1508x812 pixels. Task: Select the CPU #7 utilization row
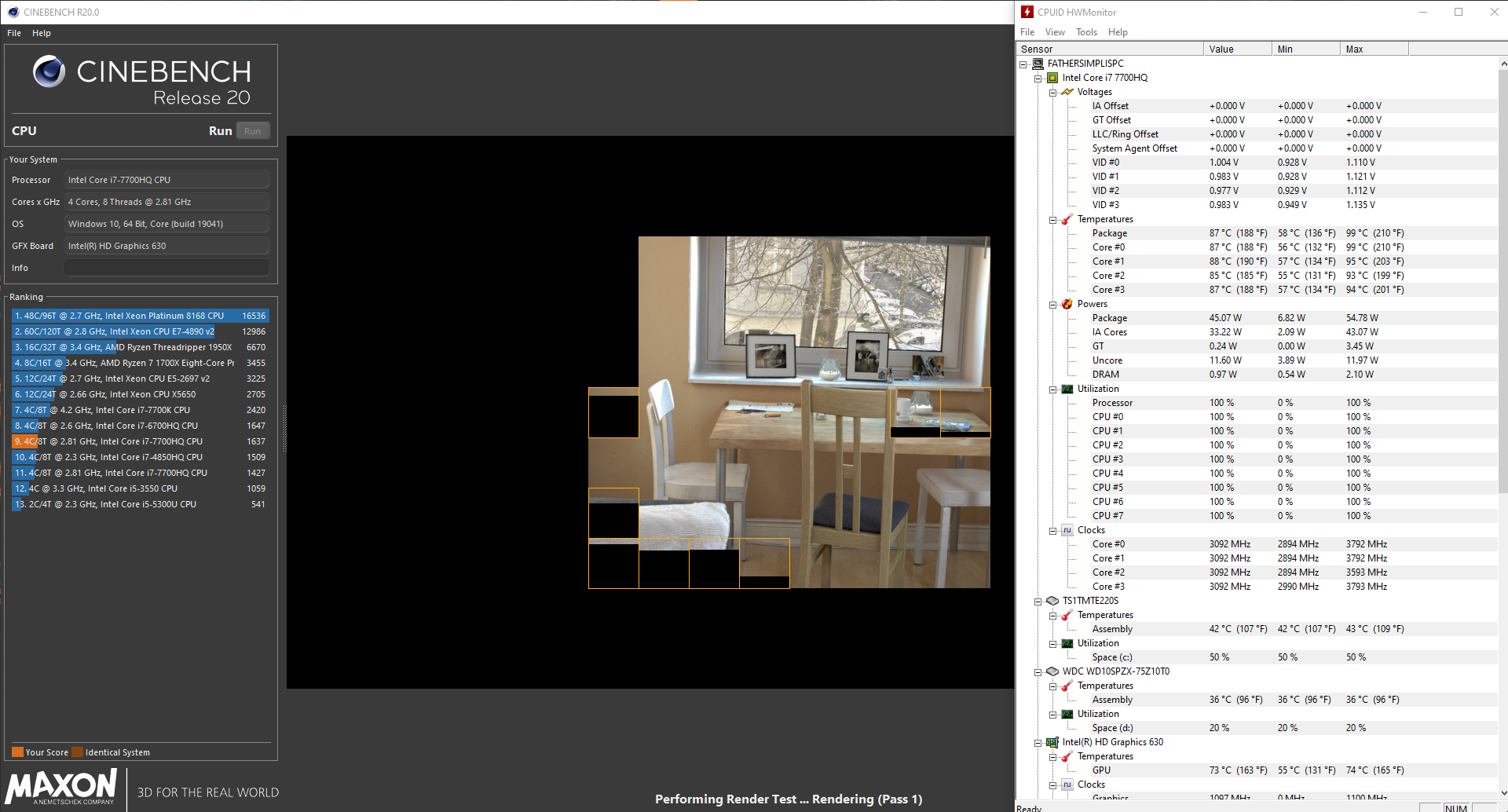(x=1257, y=516)
